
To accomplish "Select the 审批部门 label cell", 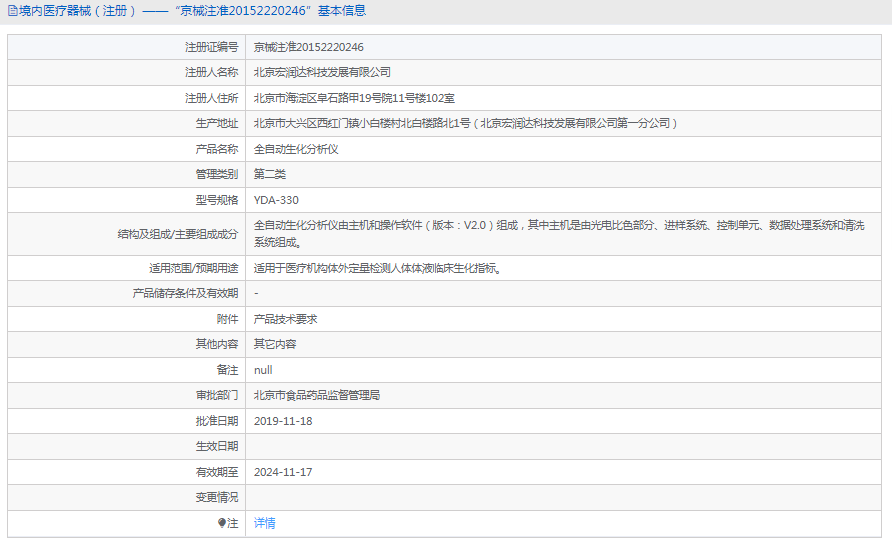I will [126, 395].
